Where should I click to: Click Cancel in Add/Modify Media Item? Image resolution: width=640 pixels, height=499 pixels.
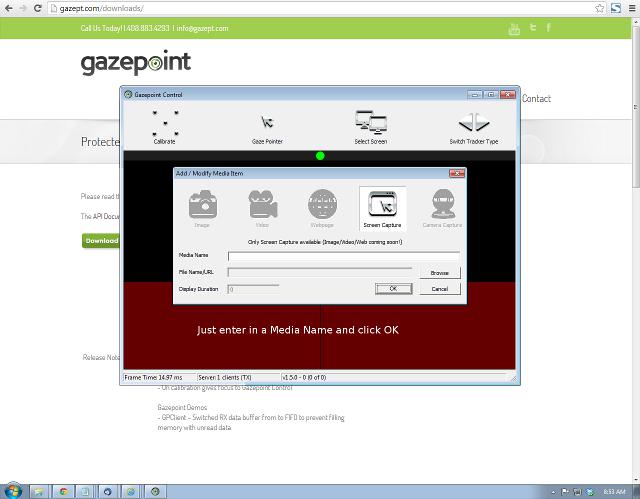(440, 288)
